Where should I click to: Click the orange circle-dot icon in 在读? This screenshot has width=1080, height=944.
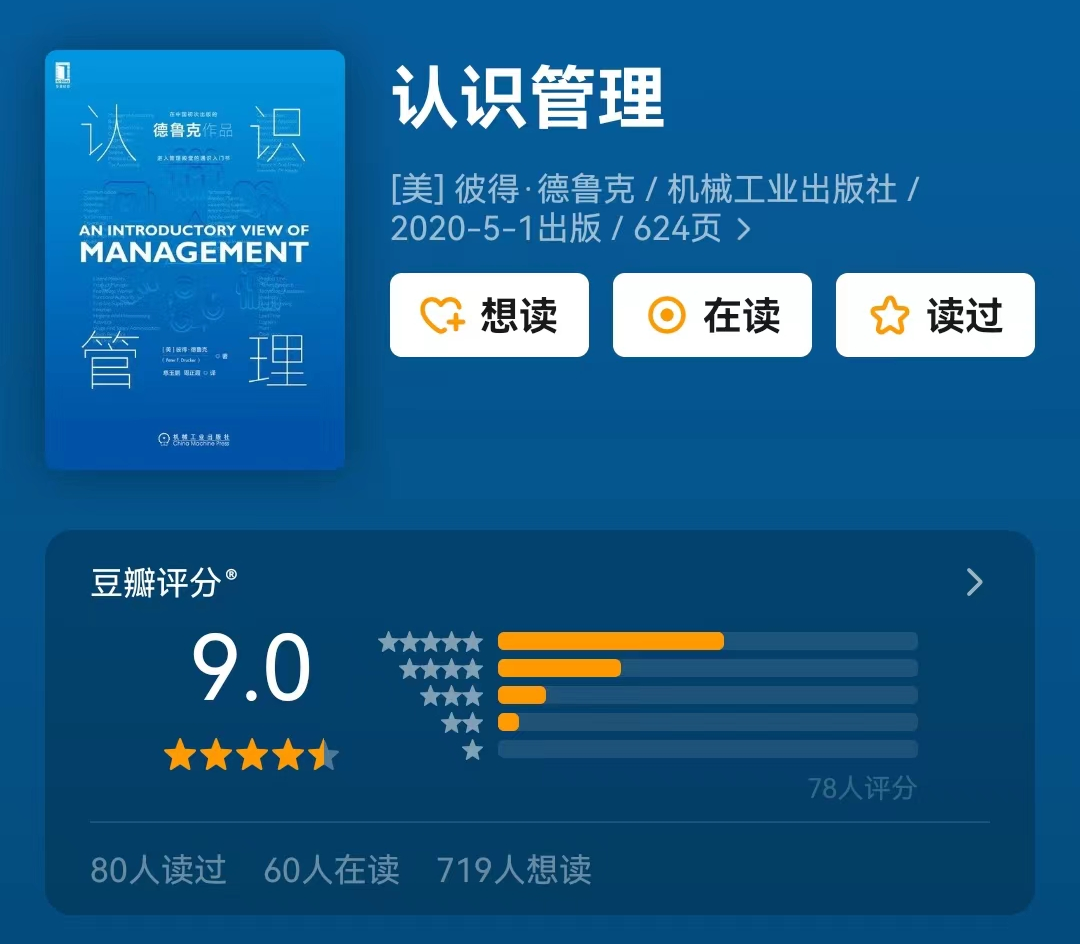pos(667,315)
